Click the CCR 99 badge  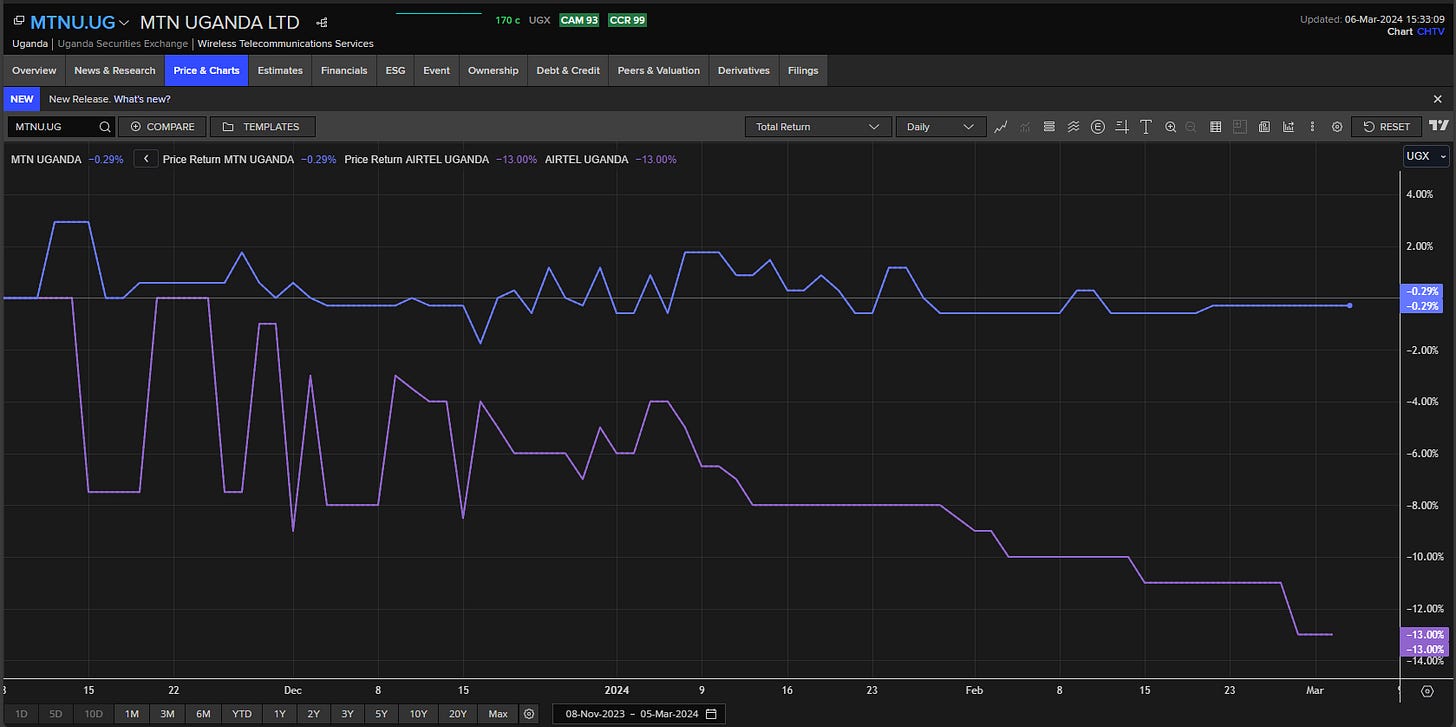[x=627, y=20]
